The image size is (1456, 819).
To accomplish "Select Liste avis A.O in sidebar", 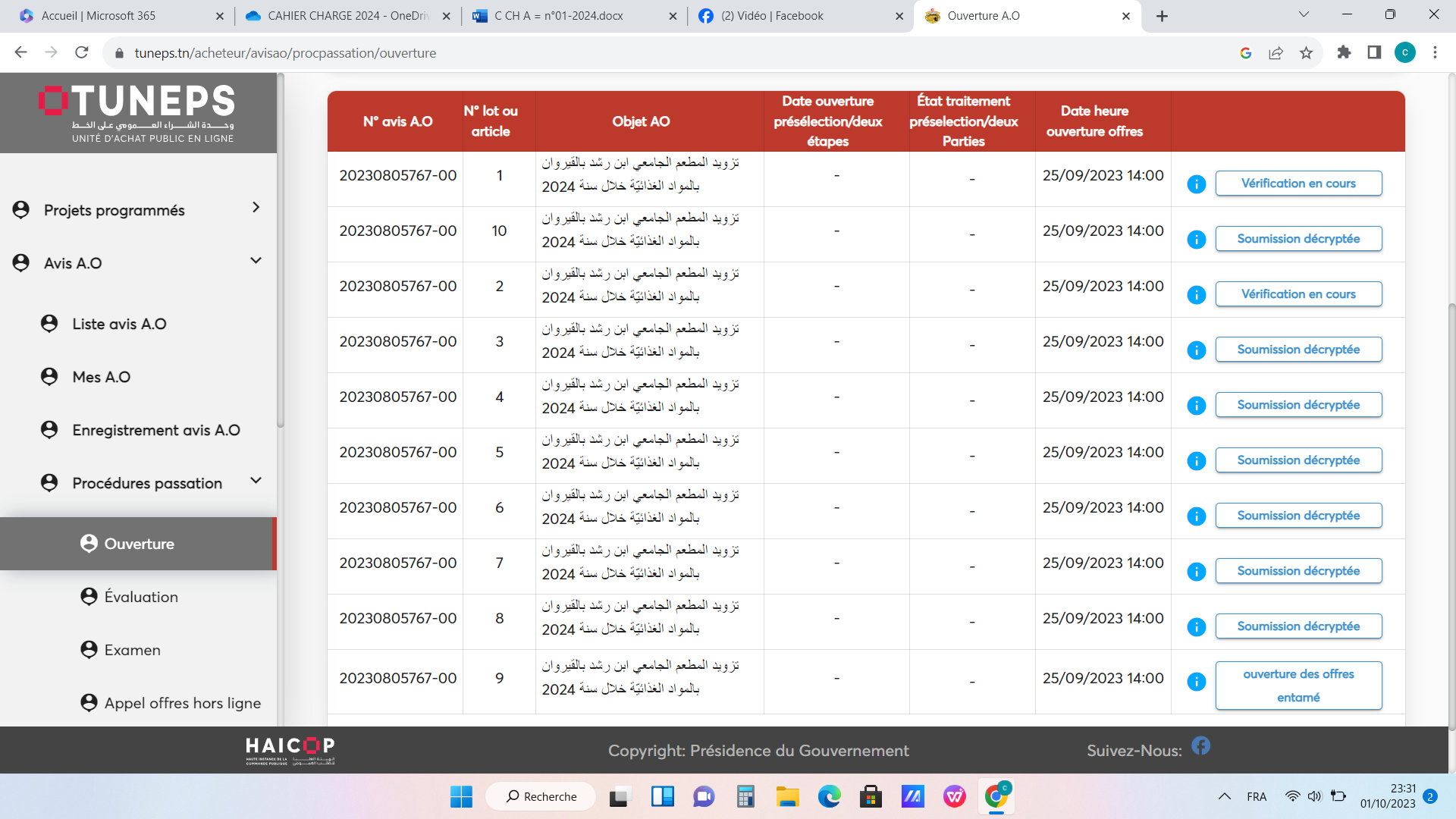I will pyautogui.click(x=119, y=324).
